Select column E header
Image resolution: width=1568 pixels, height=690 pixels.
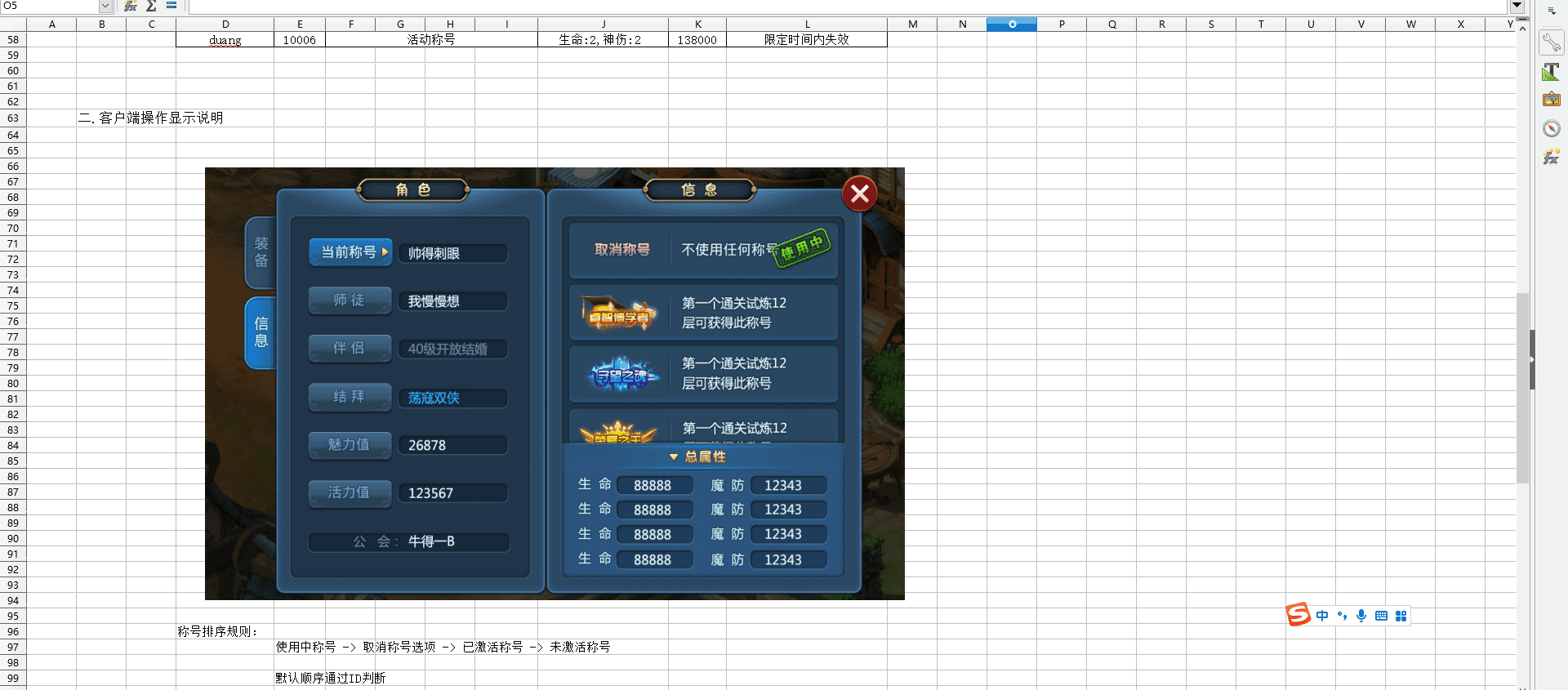300,24
